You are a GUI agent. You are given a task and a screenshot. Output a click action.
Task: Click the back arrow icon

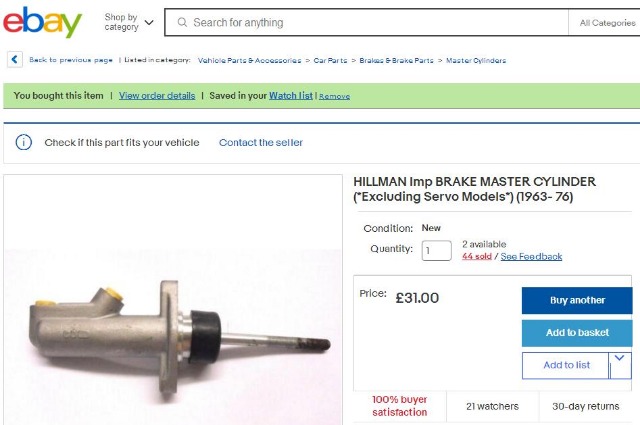pyautogui.click(x=15, y=60)
